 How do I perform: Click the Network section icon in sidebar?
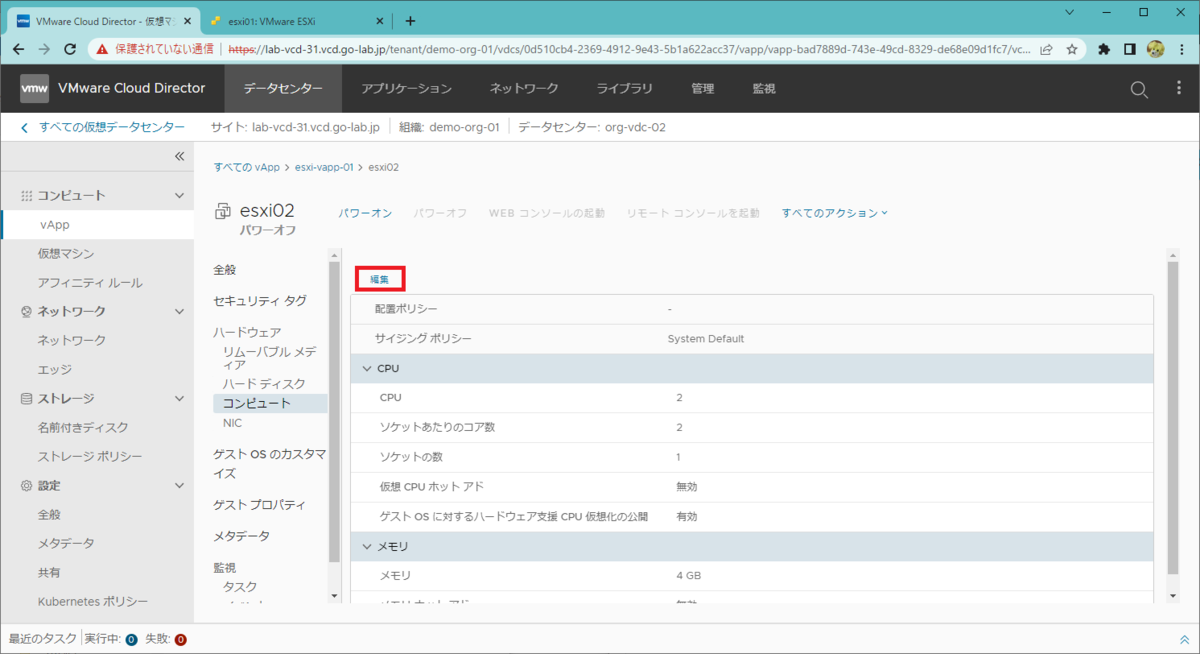26,312
